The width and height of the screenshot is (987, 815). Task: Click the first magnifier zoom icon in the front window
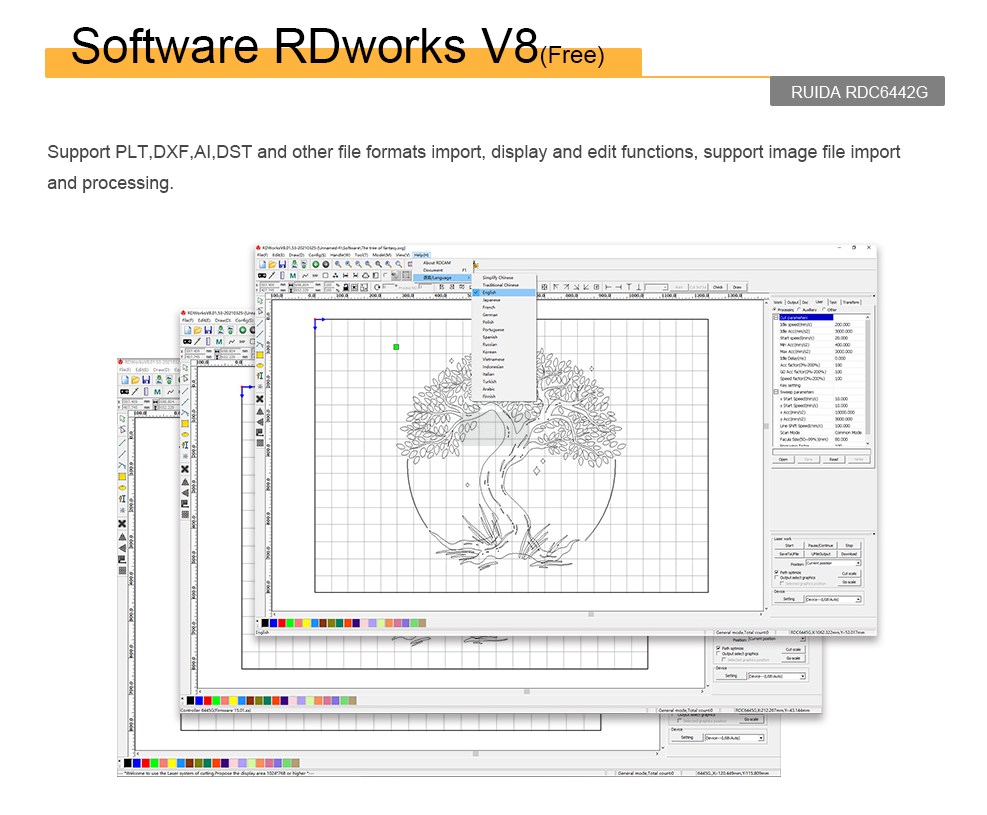pyautogui.click(x=338, y=264)
